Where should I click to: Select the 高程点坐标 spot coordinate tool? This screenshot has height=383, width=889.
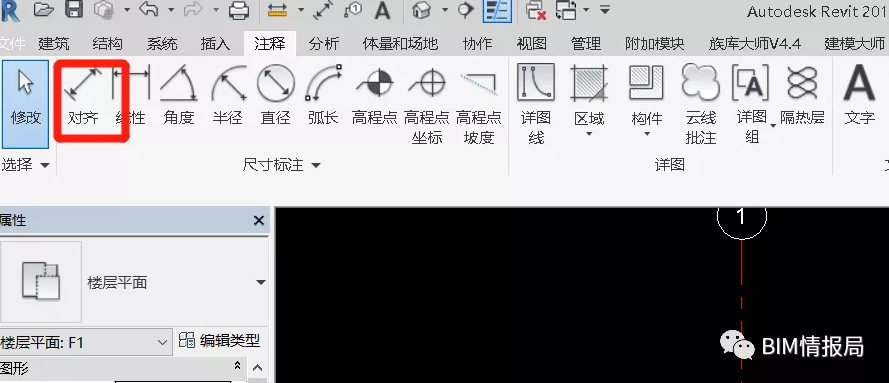tap(427, 105)
